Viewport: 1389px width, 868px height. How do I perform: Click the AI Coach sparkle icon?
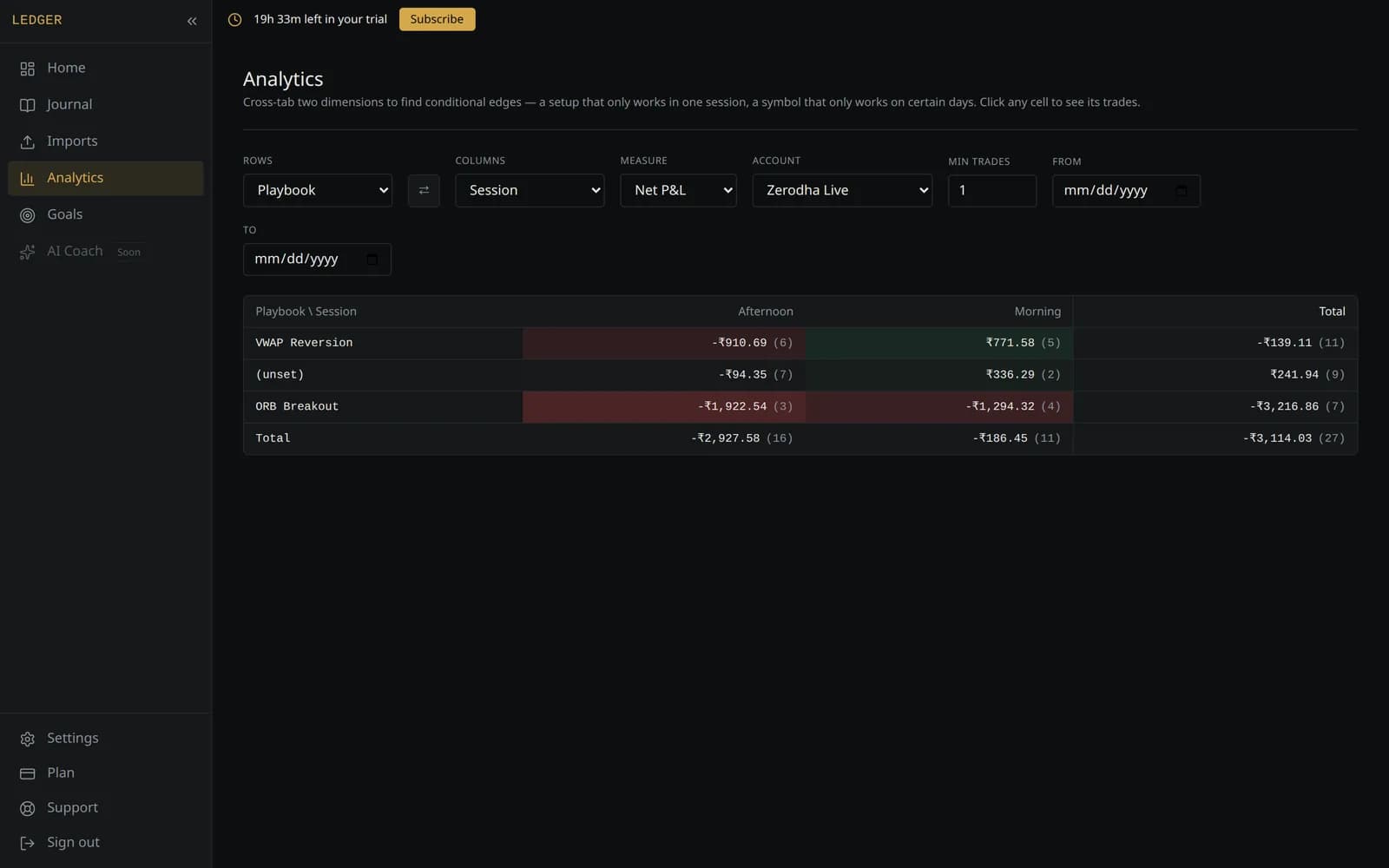(28, 252)
